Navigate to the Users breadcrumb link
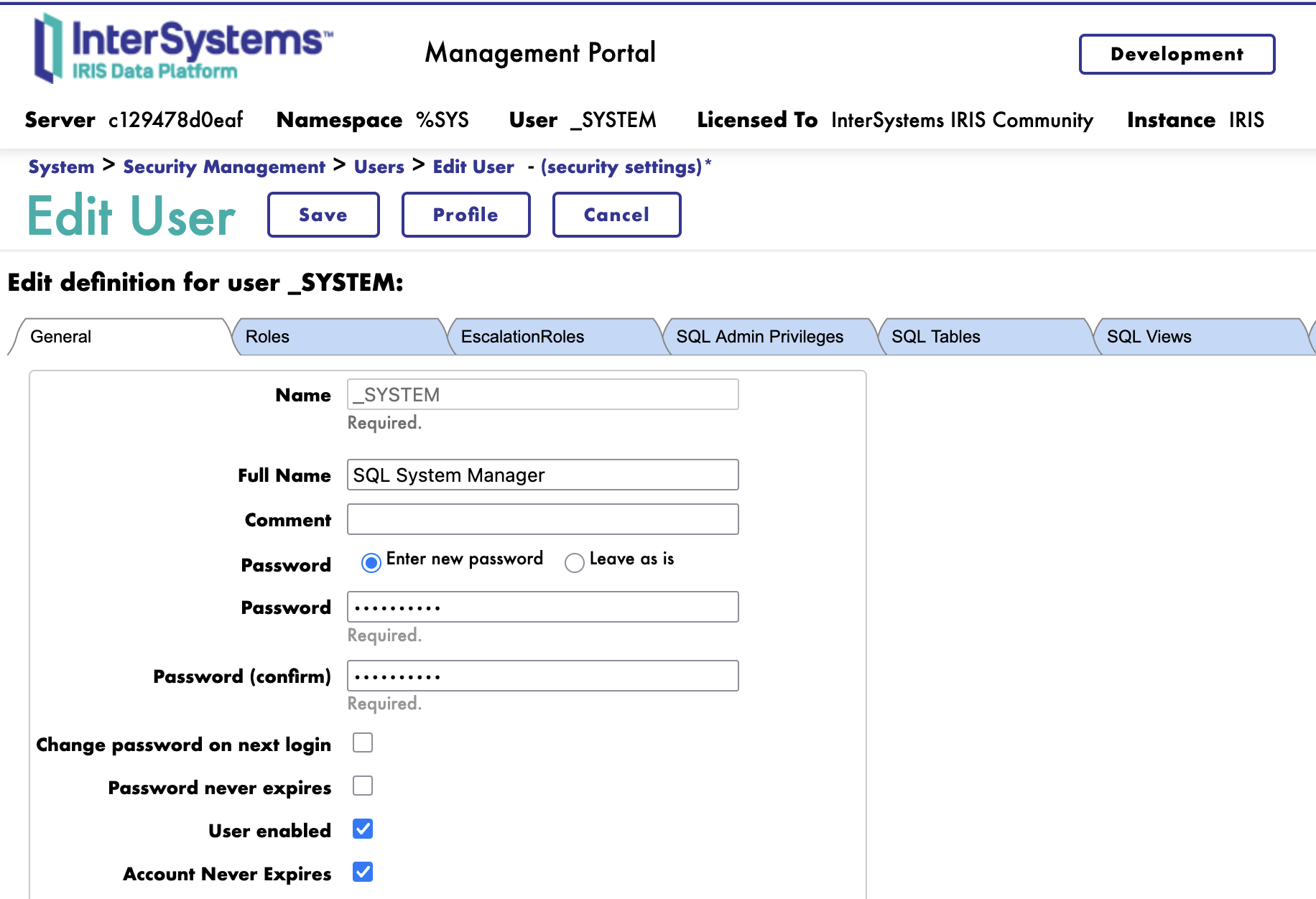Viewport: 1316px width, 899px height. tap(379, 167)
